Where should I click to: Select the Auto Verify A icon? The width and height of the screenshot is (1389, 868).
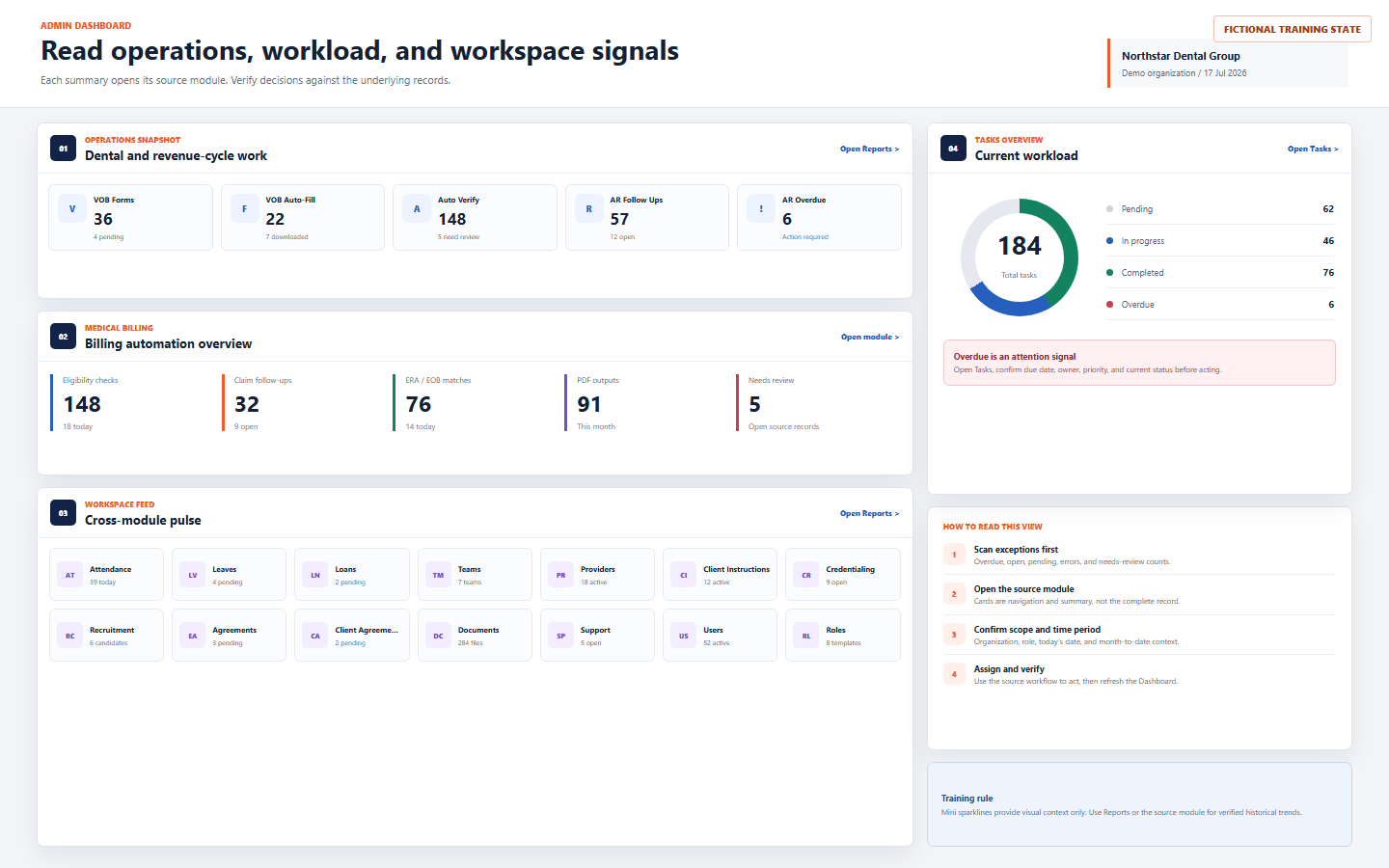click(417, 208)
